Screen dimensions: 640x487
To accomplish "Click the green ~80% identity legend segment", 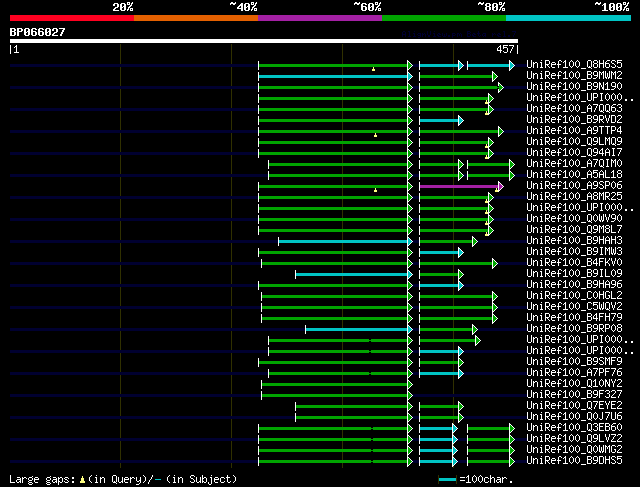I will coord(444,18).
